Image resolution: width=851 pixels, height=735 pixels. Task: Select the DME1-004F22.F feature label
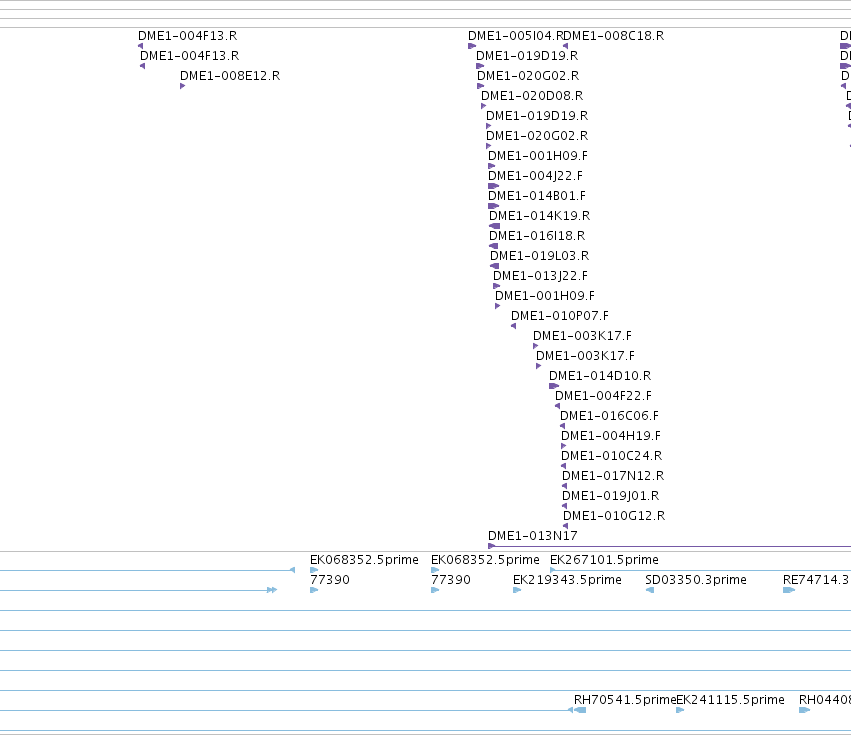[603, 396]
